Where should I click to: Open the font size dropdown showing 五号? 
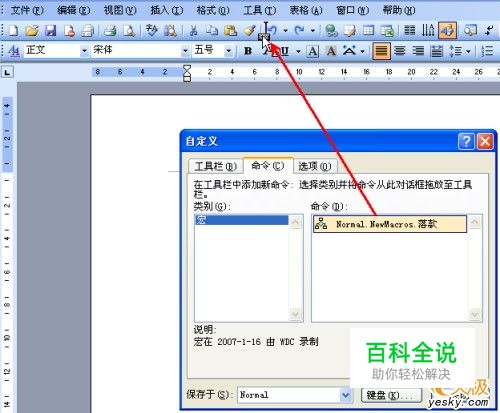[228, 51]
